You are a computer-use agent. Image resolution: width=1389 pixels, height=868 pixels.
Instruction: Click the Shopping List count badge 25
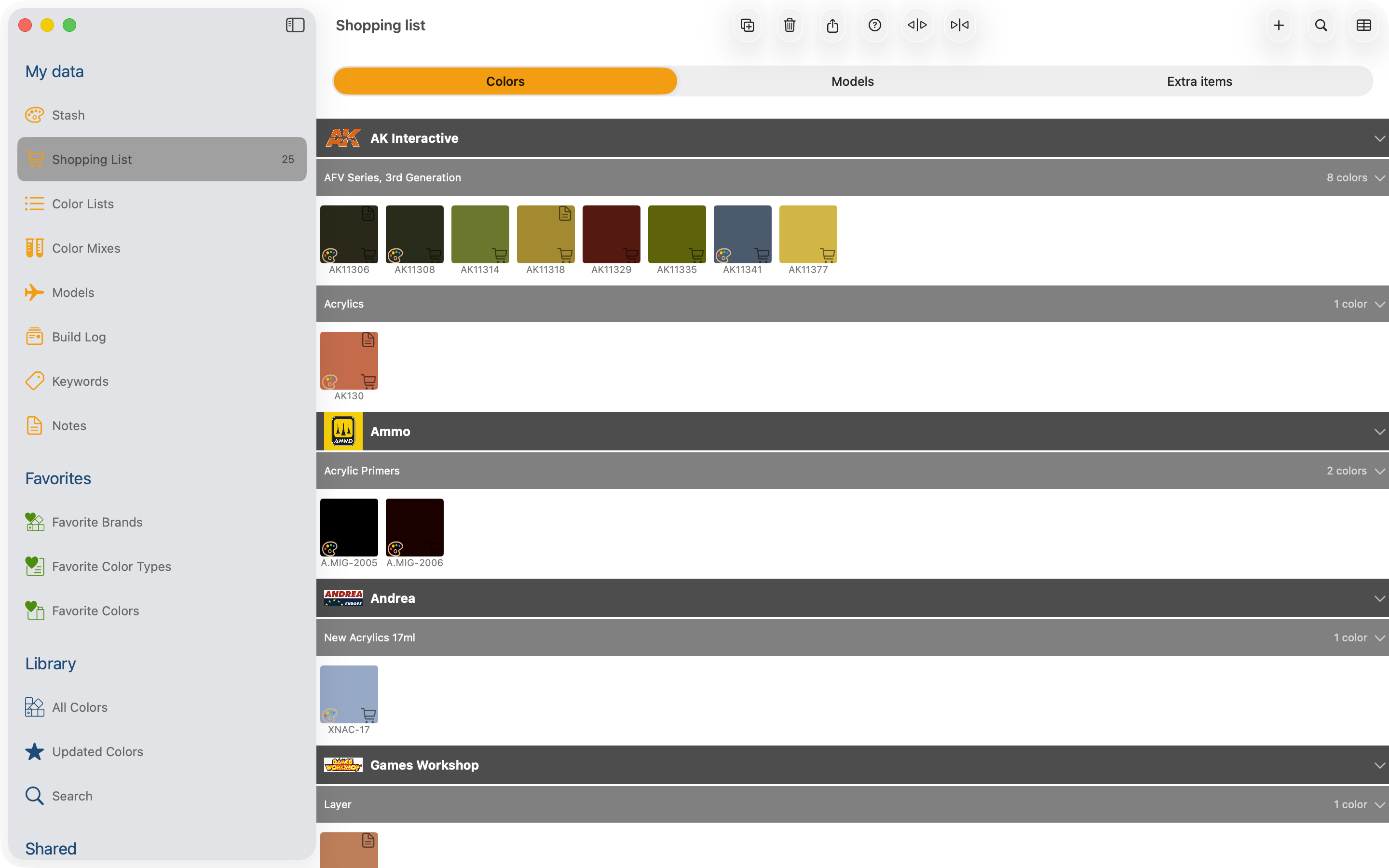click(288, 159)
